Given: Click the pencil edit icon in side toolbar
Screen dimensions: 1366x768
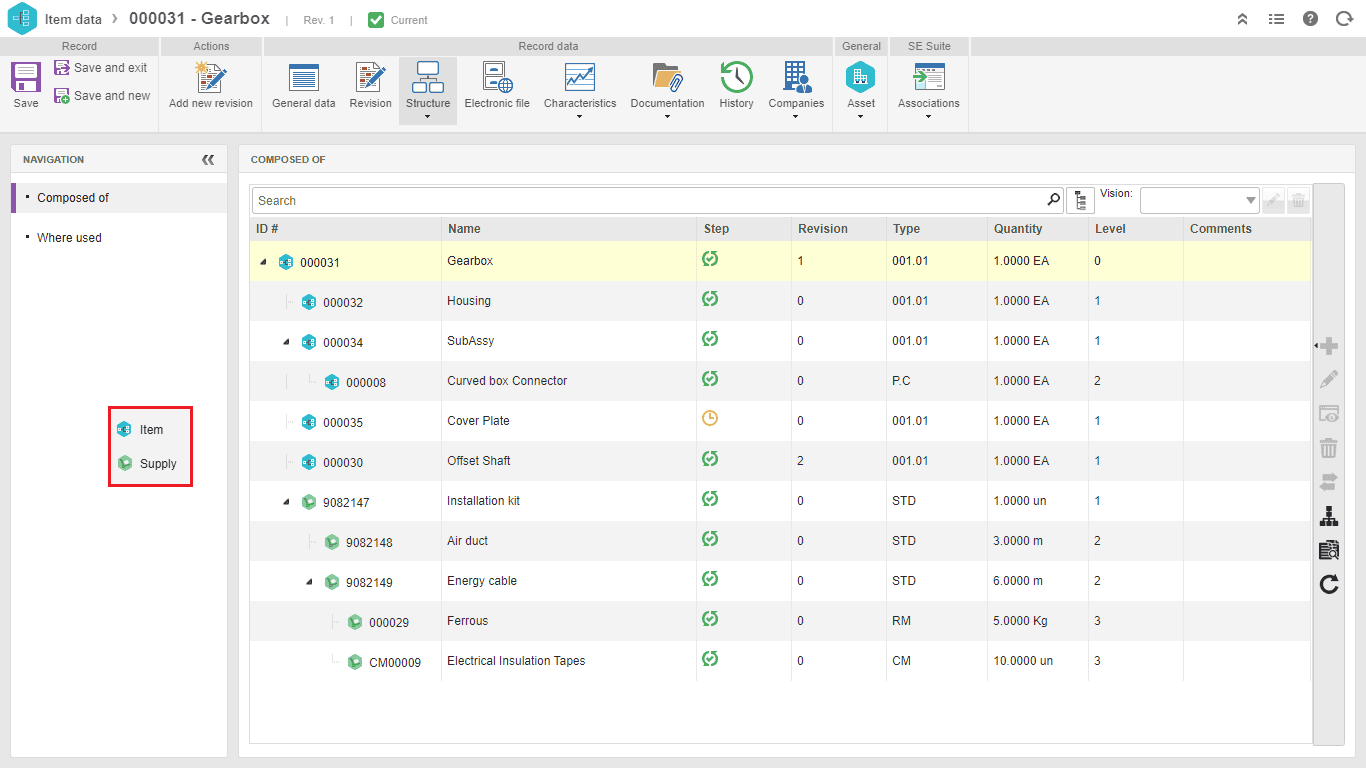Looking at the screenshot, I should click(x=1329, y=380).
